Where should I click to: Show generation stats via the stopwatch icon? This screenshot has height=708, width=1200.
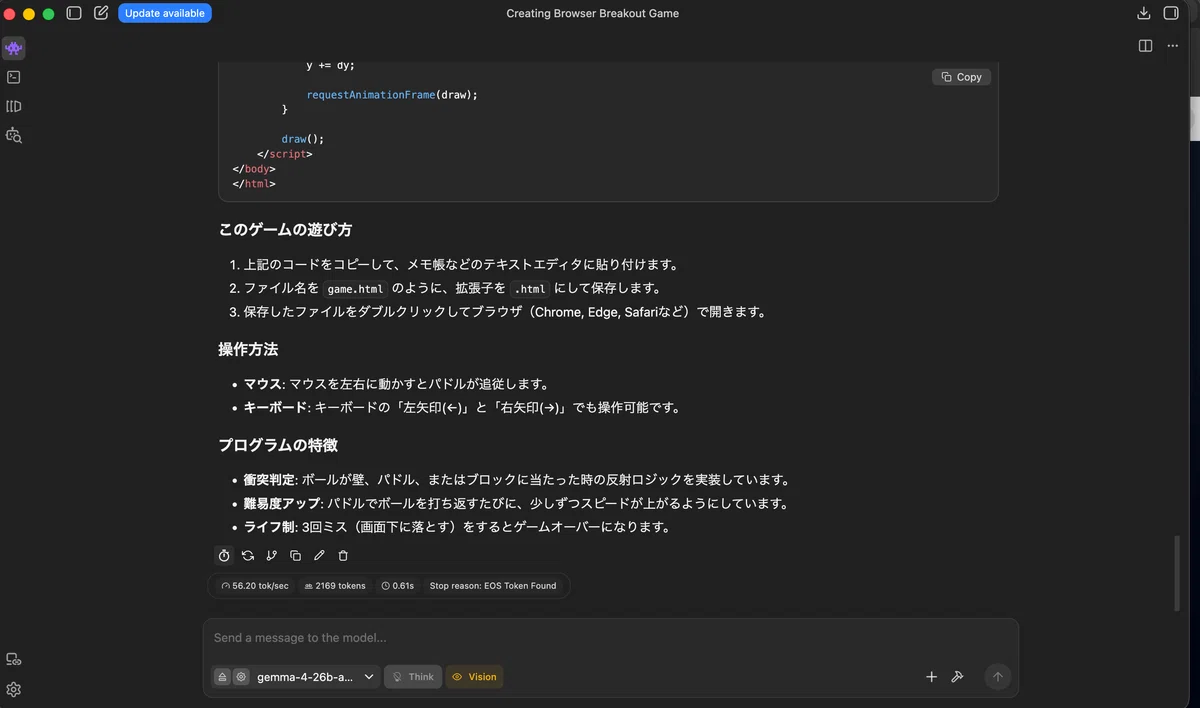pyautogui.click(x=224, y=555)
